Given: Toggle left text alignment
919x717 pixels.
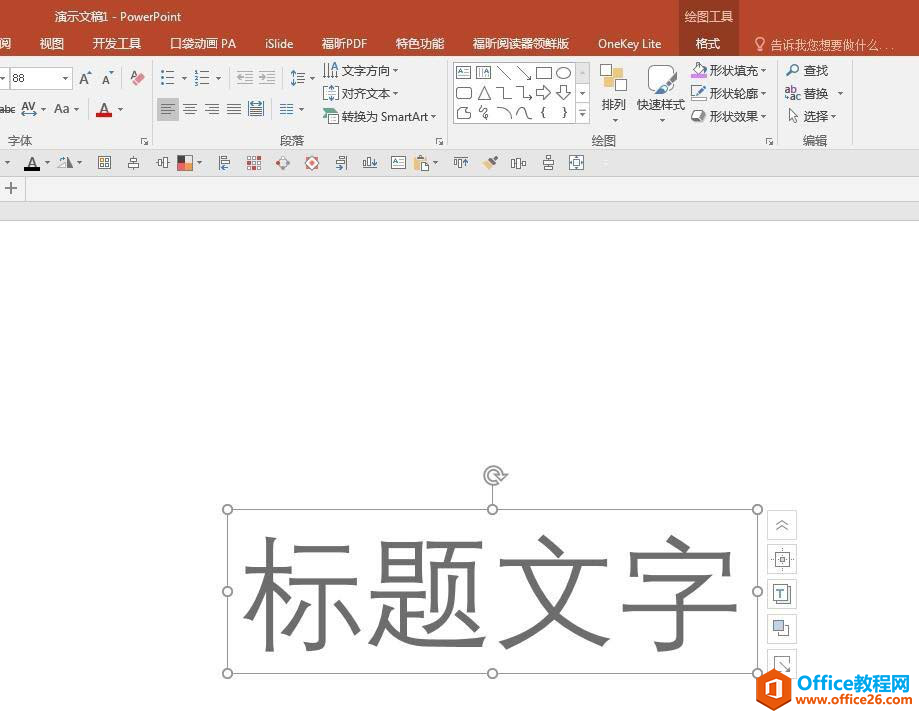Looking at the screenshot, I should pos(167,109).
